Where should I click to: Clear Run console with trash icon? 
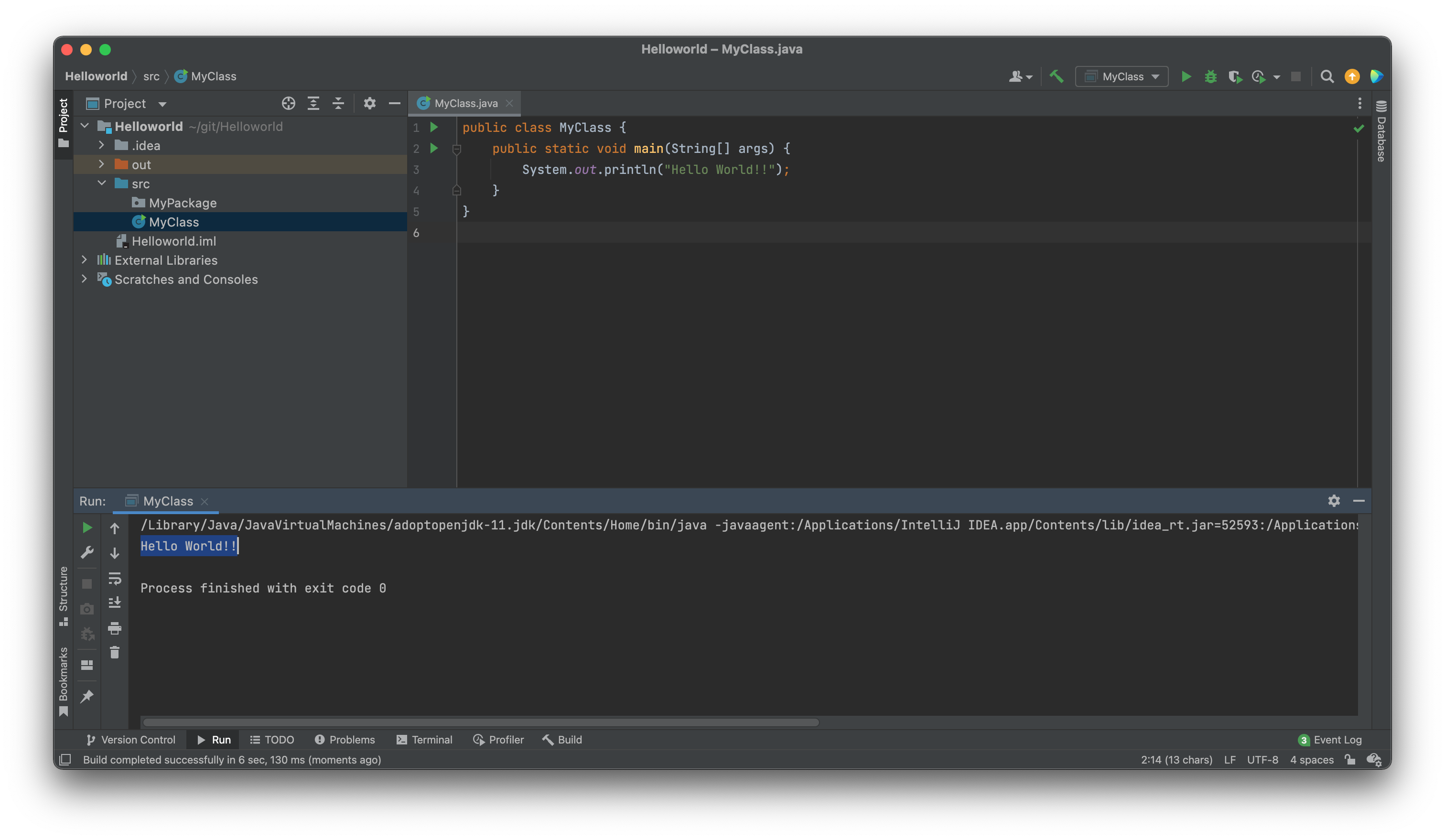pos(115,653)
